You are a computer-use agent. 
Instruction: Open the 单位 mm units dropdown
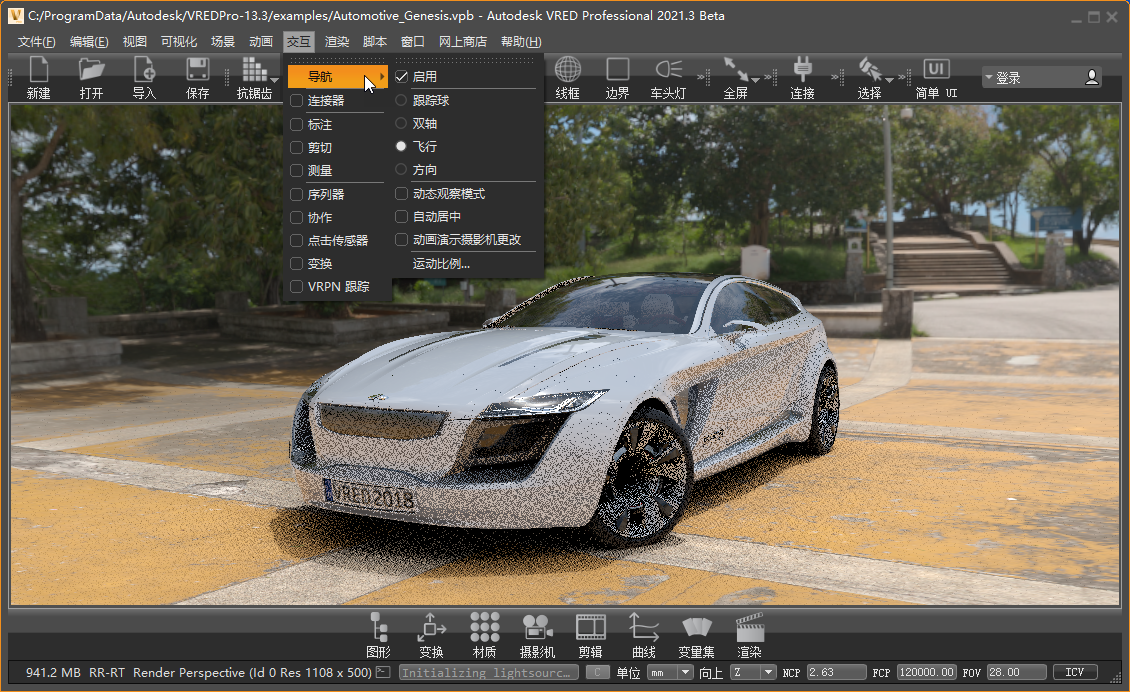(670, 673)
